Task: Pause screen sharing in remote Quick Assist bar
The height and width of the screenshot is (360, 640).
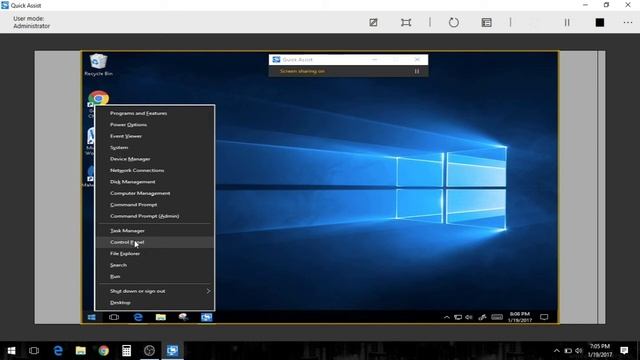Action: point(417,71)
